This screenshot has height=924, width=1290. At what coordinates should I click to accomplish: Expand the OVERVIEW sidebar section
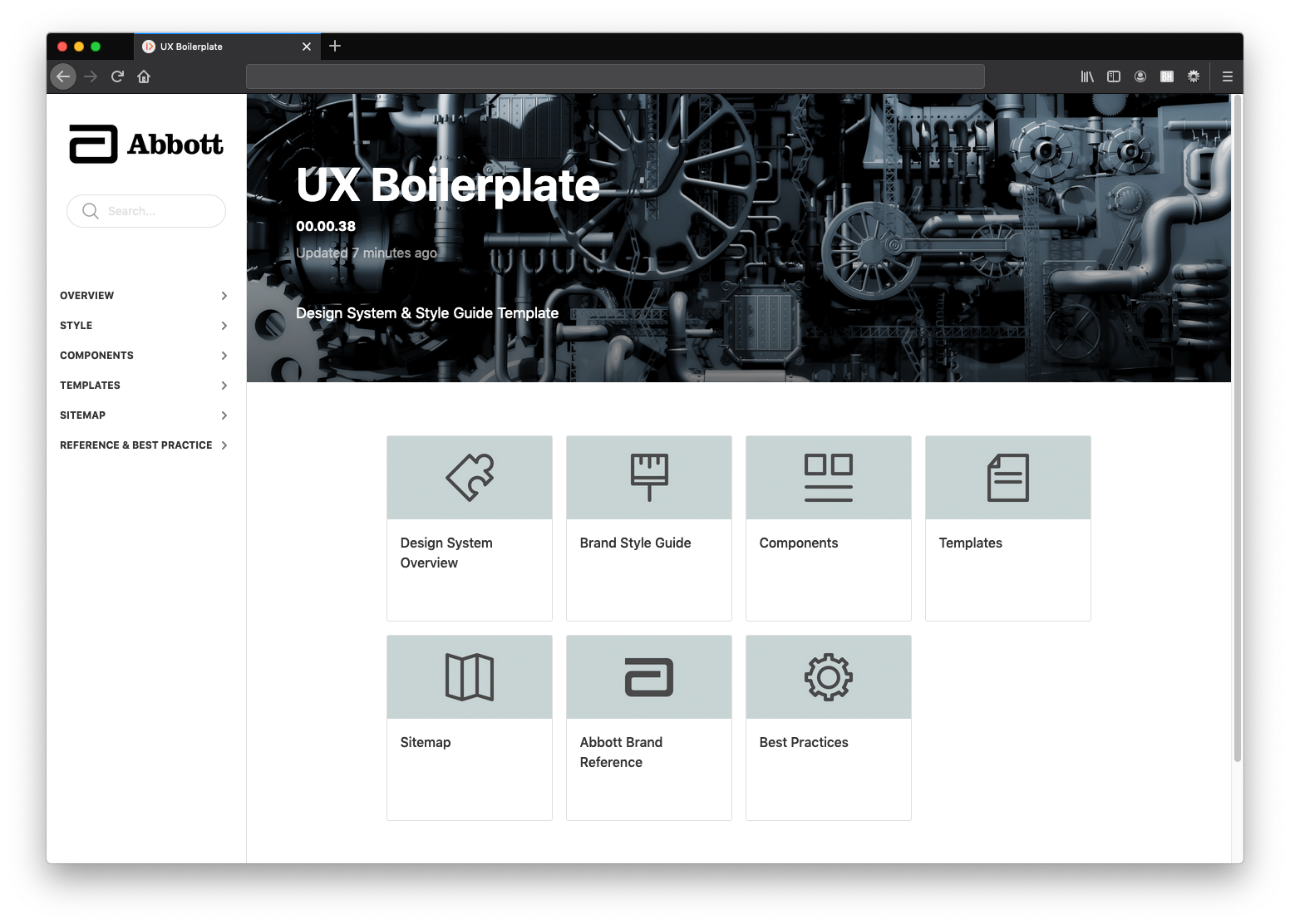[87, 295]
